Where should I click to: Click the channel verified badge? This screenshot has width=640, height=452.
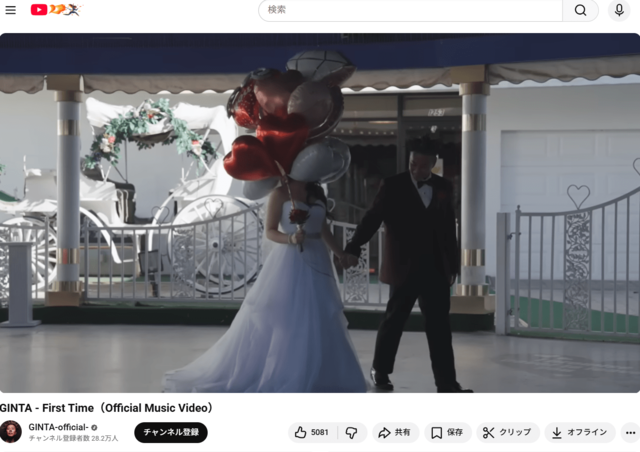point(95,427)
